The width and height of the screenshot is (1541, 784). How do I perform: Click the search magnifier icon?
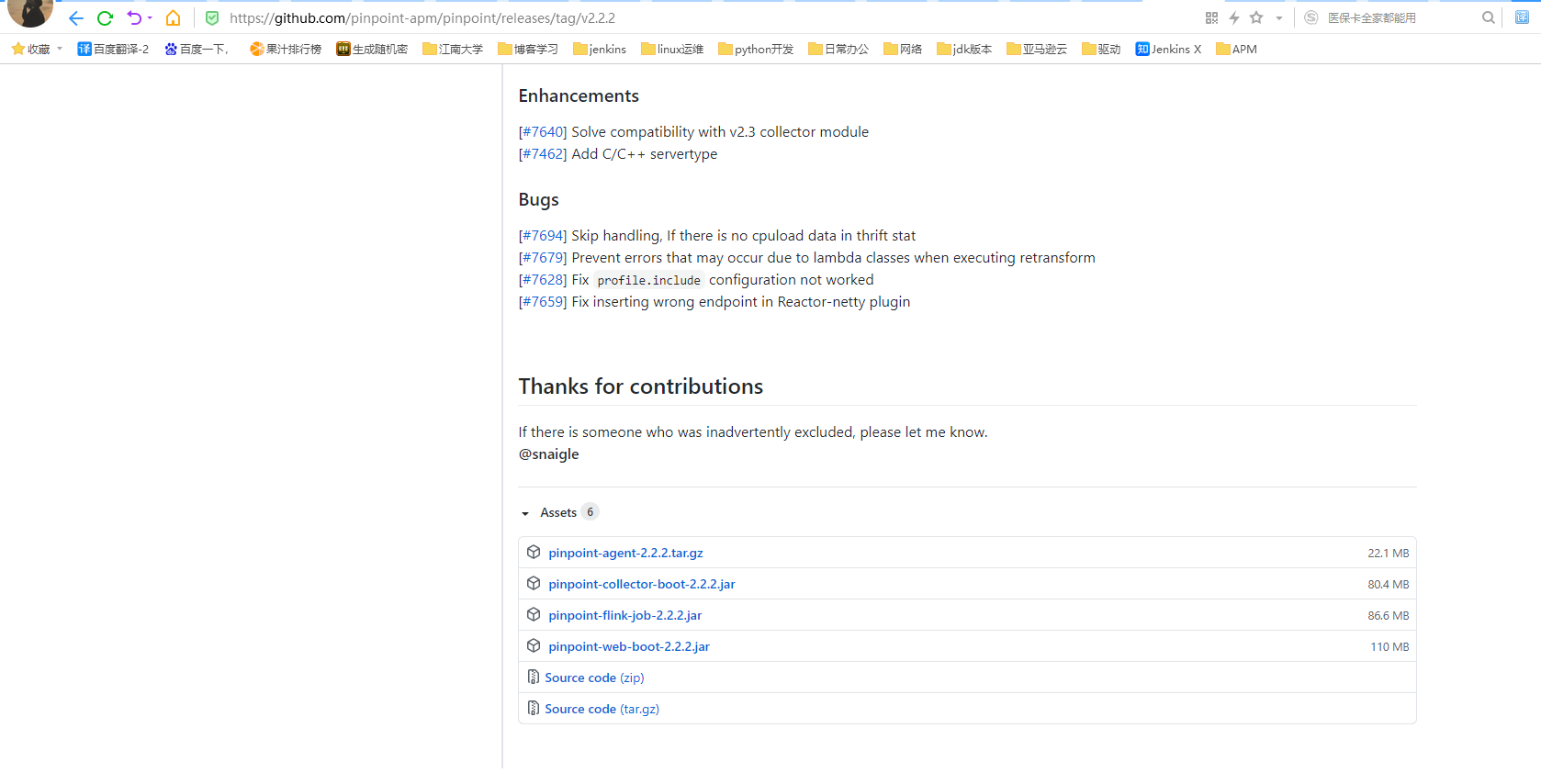1489,17
